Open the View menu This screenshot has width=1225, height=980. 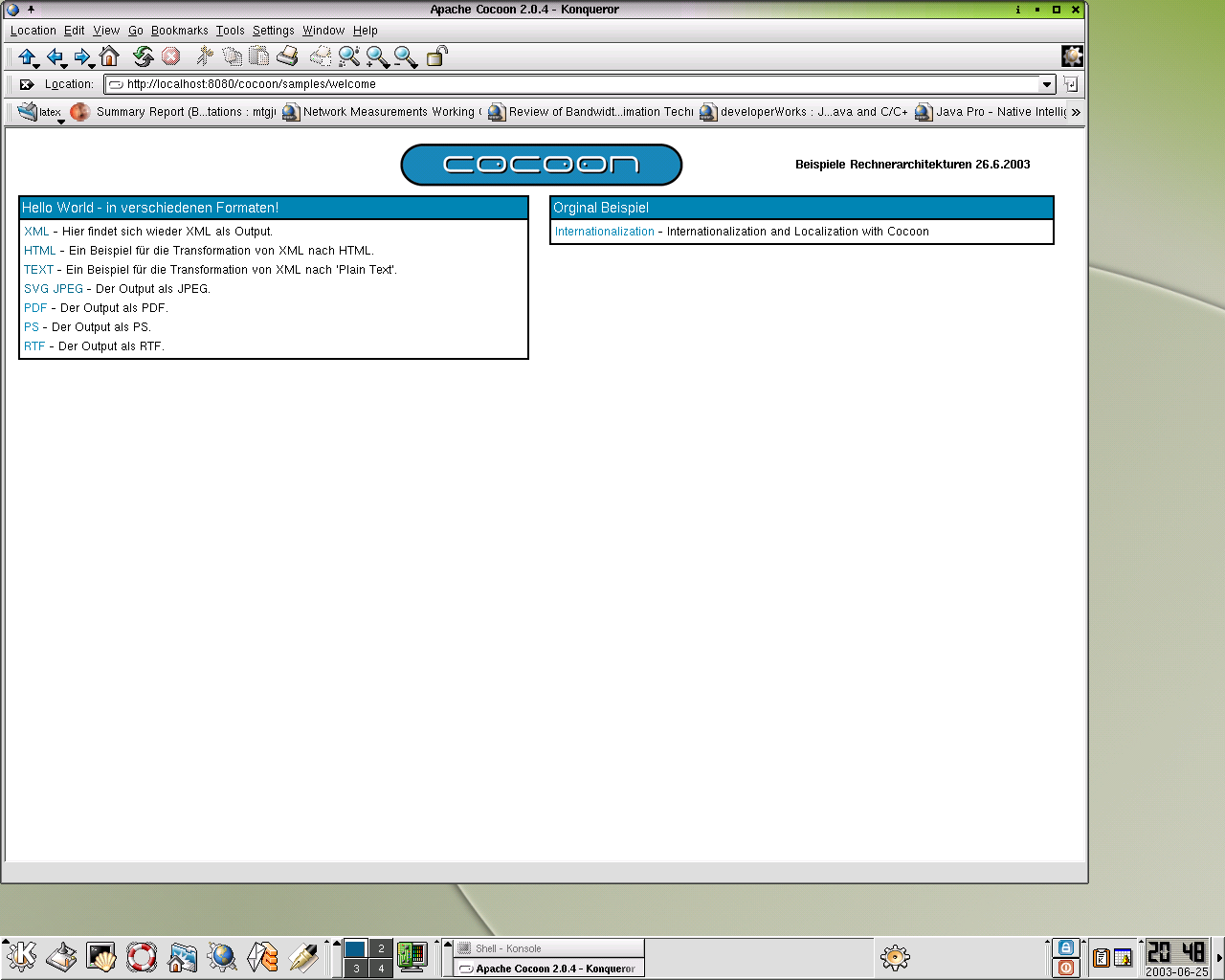pos(106,31)
